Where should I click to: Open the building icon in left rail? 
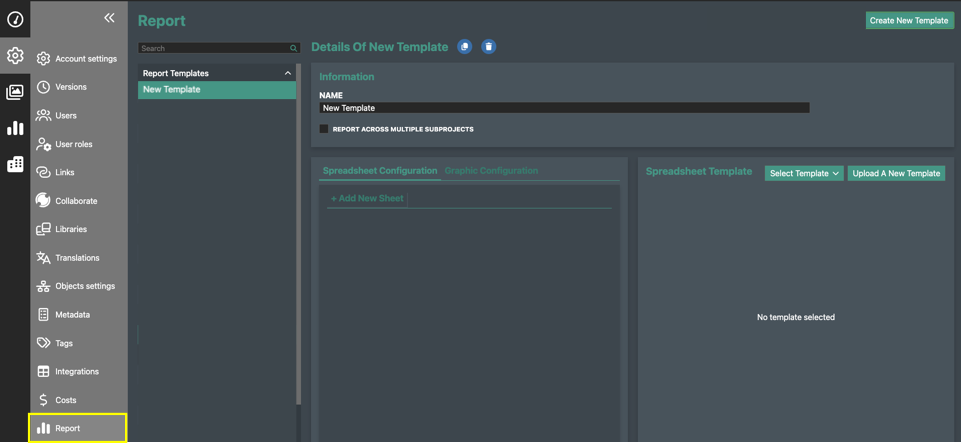(x=15, y=164)
